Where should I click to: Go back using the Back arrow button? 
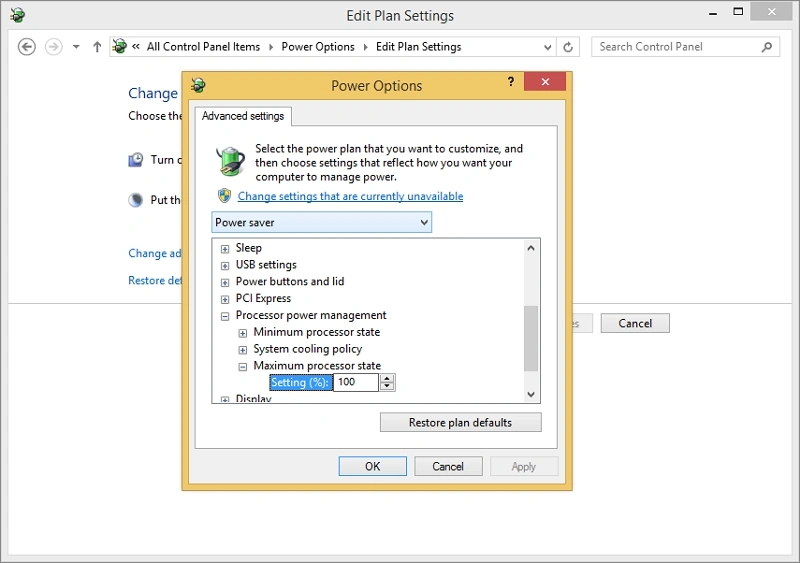[x=27, y=47]
